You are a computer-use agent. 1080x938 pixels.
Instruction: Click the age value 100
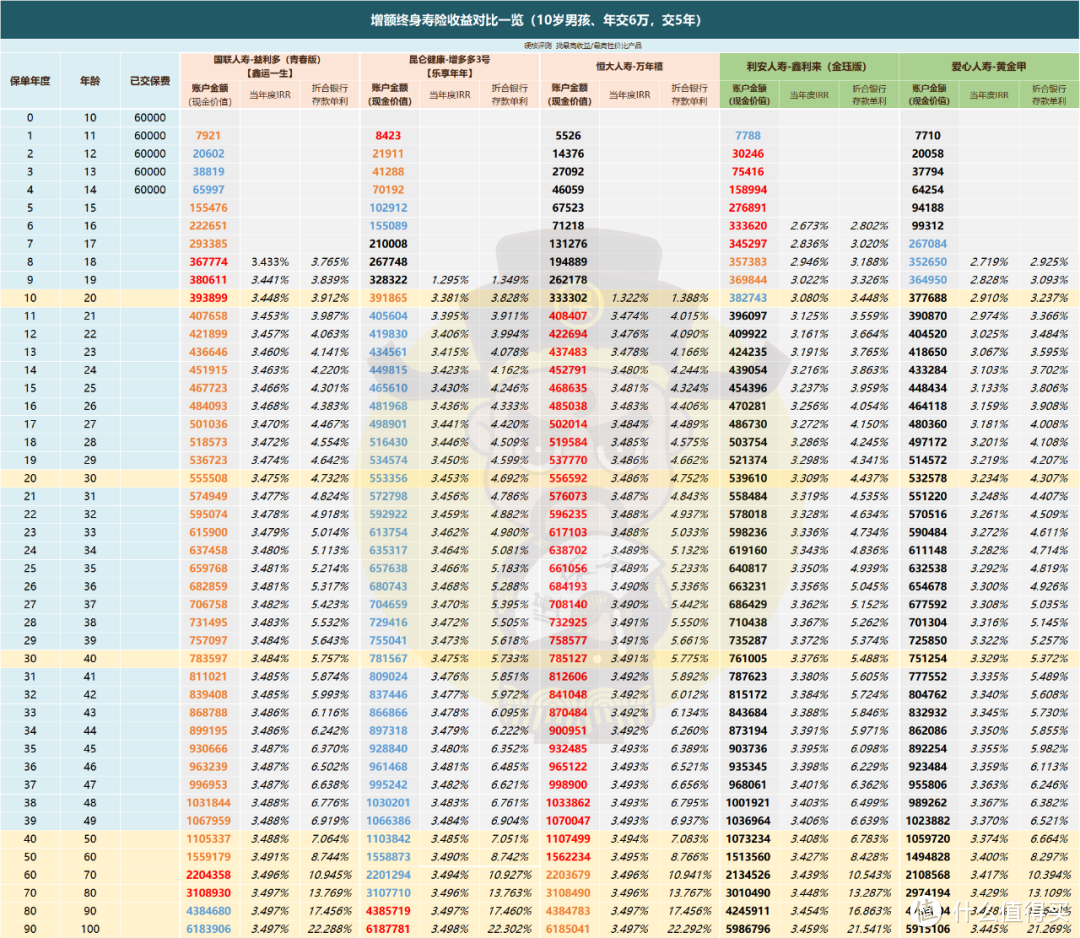(x=90, y=929)
